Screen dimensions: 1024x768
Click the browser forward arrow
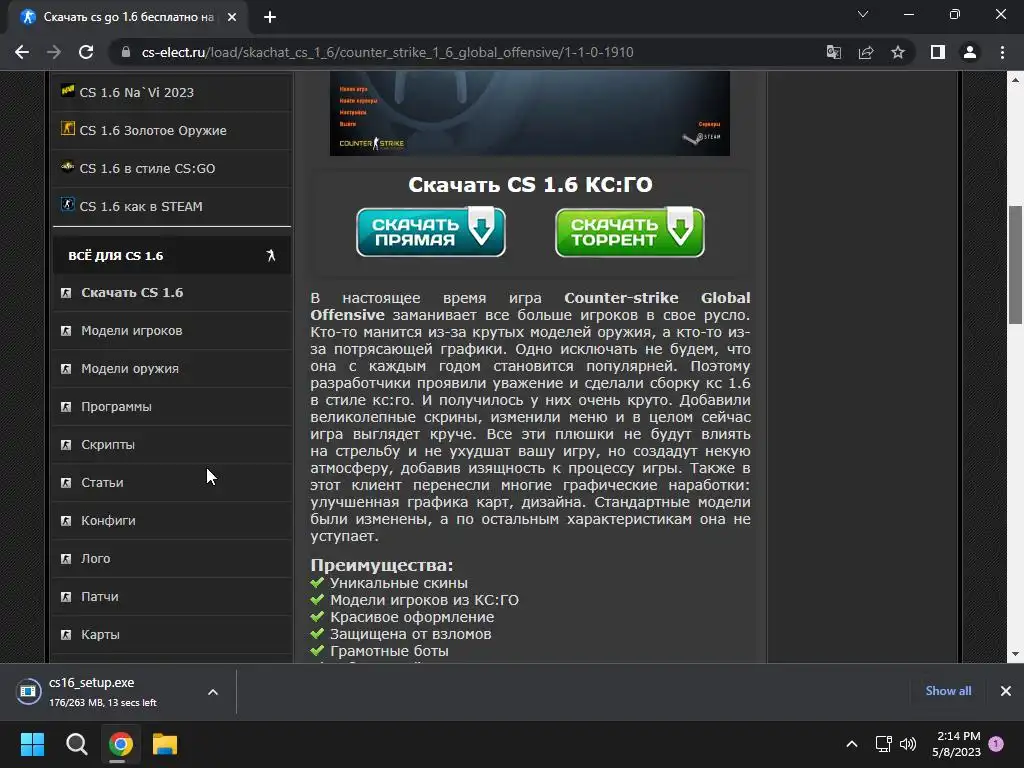pos(54,52)
